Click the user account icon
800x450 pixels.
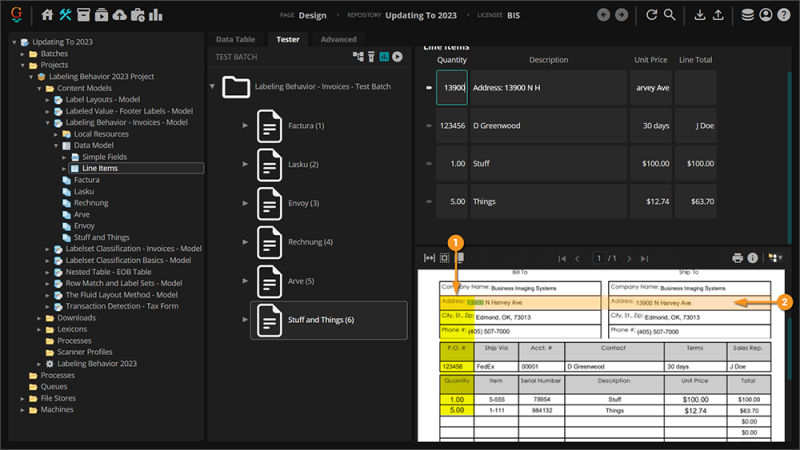point(766,15)
